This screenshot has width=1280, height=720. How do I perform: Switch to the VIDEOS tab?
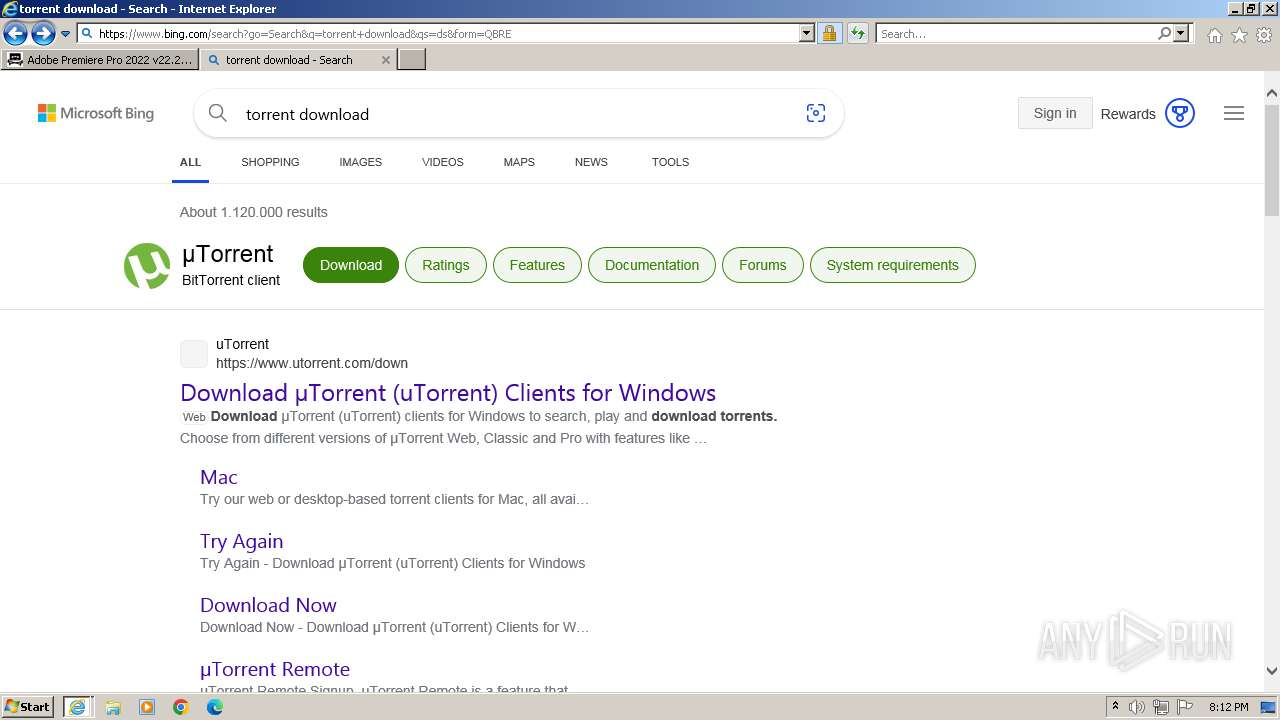coord(442,162)
